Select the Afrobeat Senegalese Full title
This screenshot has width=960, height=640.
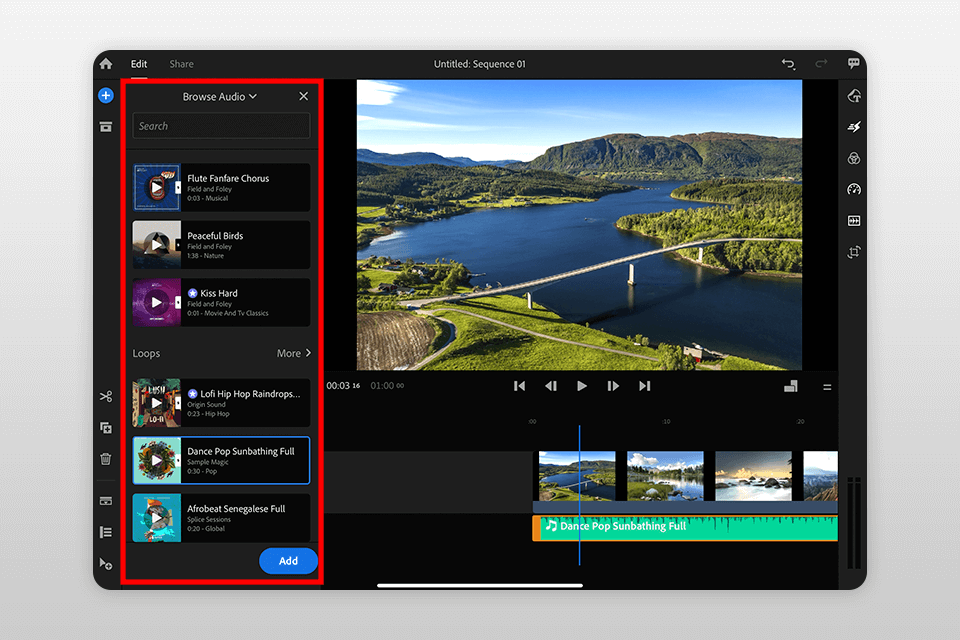(x=236, y=509)
